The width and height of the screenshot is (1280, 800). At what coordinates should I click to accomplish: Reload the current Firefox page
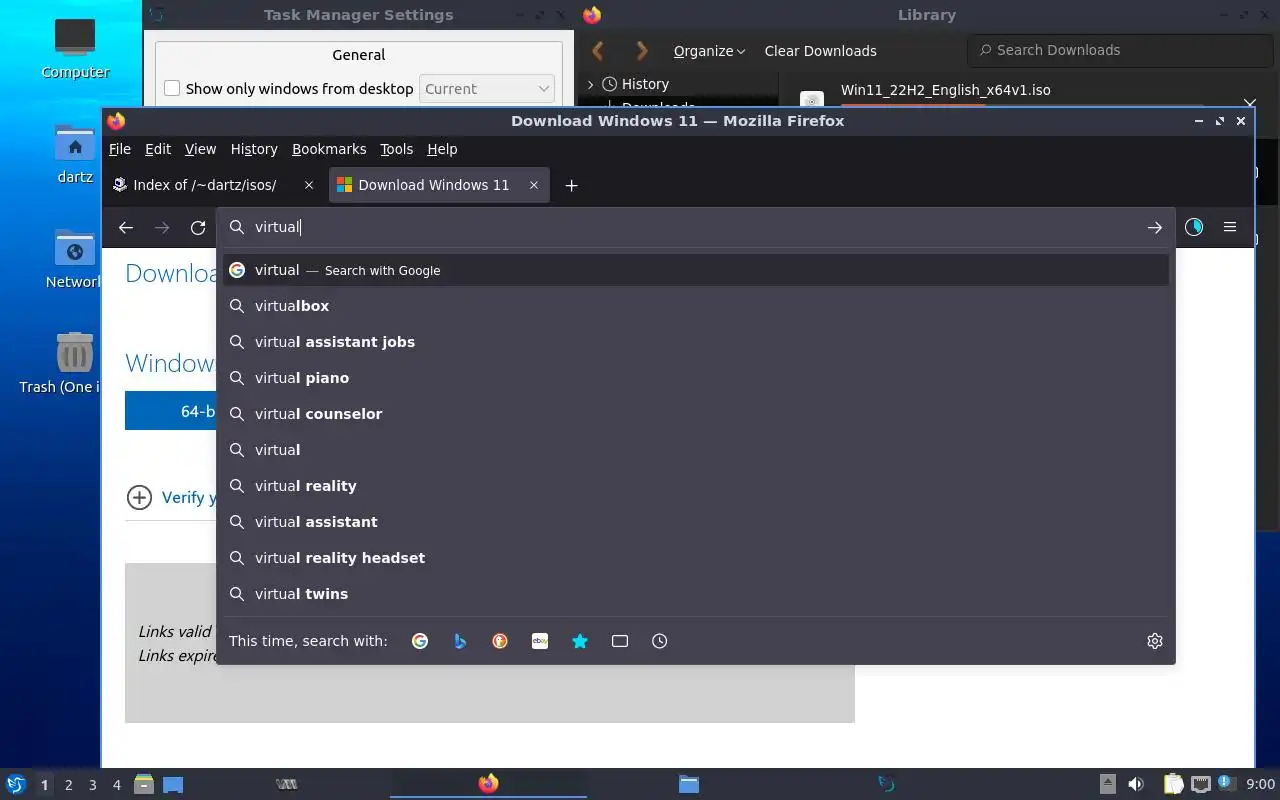point(198,228)
